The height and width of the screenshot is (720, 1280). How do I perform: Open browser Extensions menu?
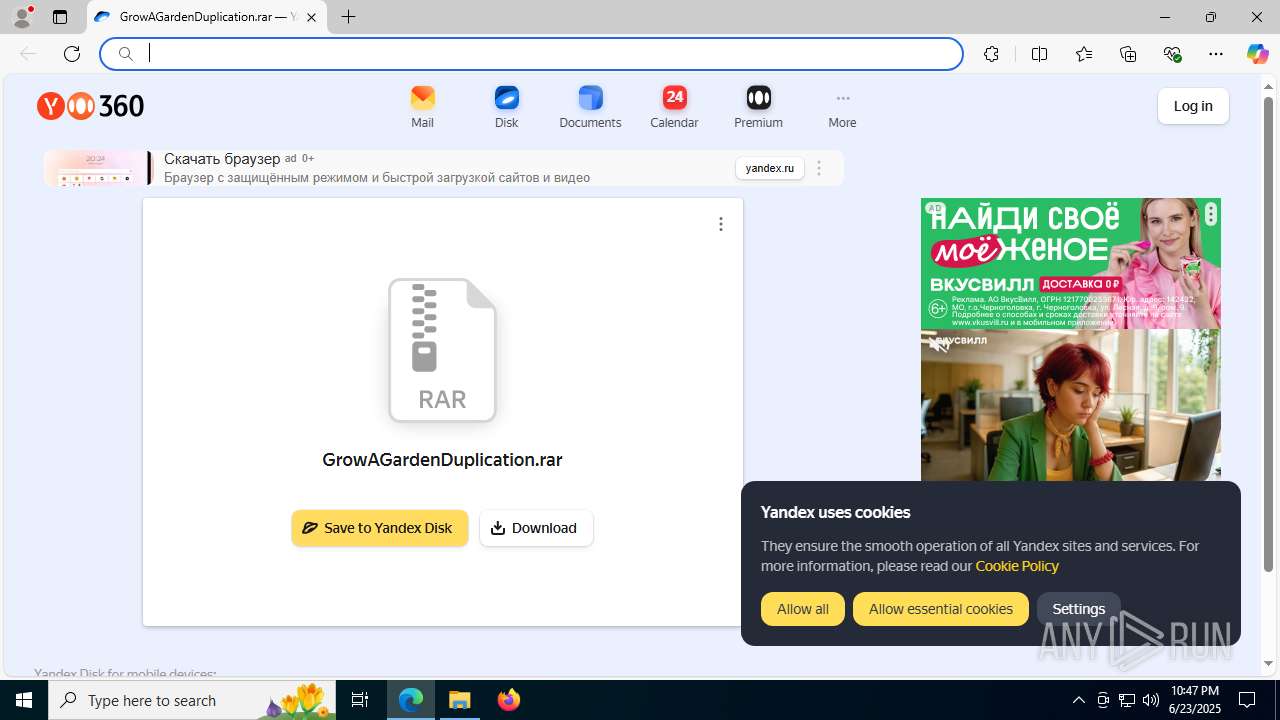[991, 54]
